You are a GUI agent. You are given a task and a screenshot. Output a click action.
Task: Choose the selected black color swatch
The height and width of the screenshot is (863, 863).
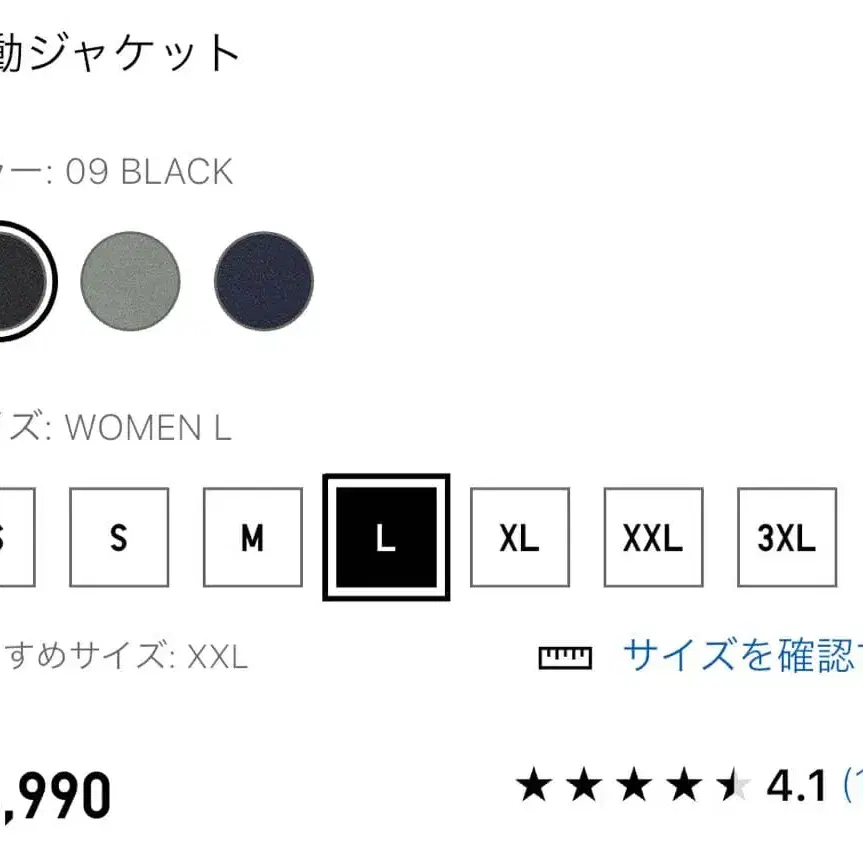click(x=15, y=280)
